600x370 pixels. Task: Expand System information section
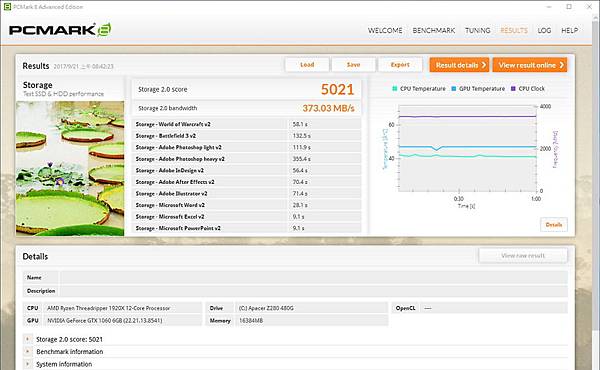28,364
